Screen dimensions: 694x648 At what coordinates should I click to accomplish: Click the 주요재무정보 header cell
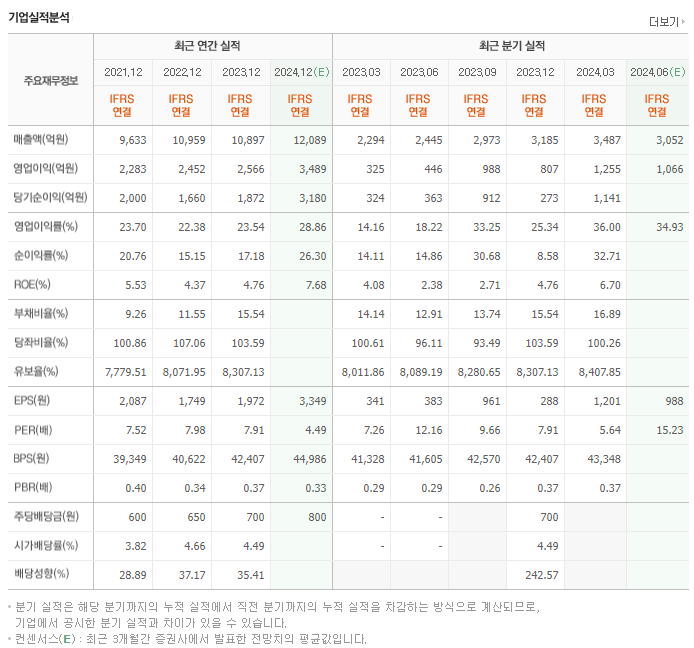51,81
